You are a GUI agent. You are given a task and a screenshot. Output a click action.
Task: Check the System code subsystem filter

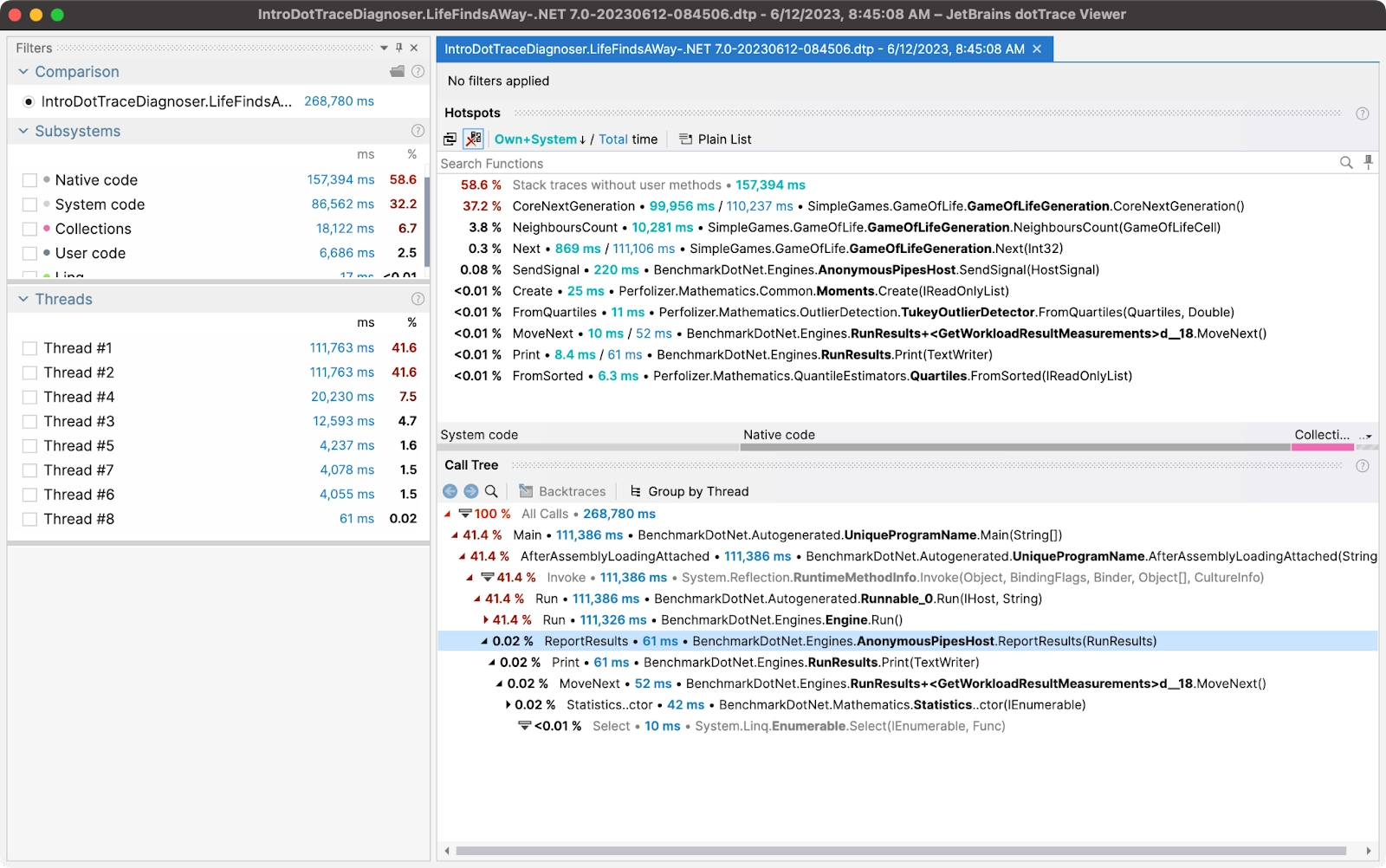point(29,204)
